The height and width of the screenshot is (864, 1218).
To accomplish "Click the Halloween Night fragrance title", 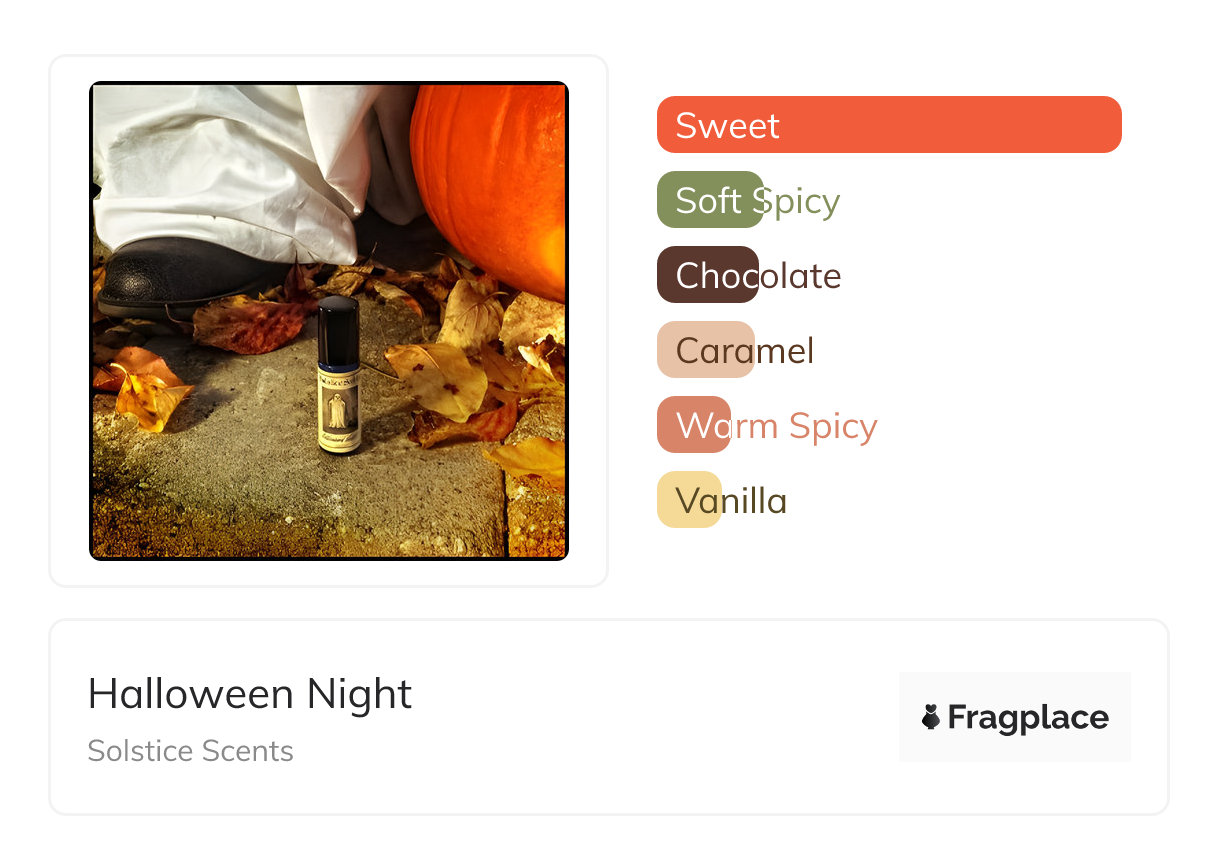I will 250,694.
